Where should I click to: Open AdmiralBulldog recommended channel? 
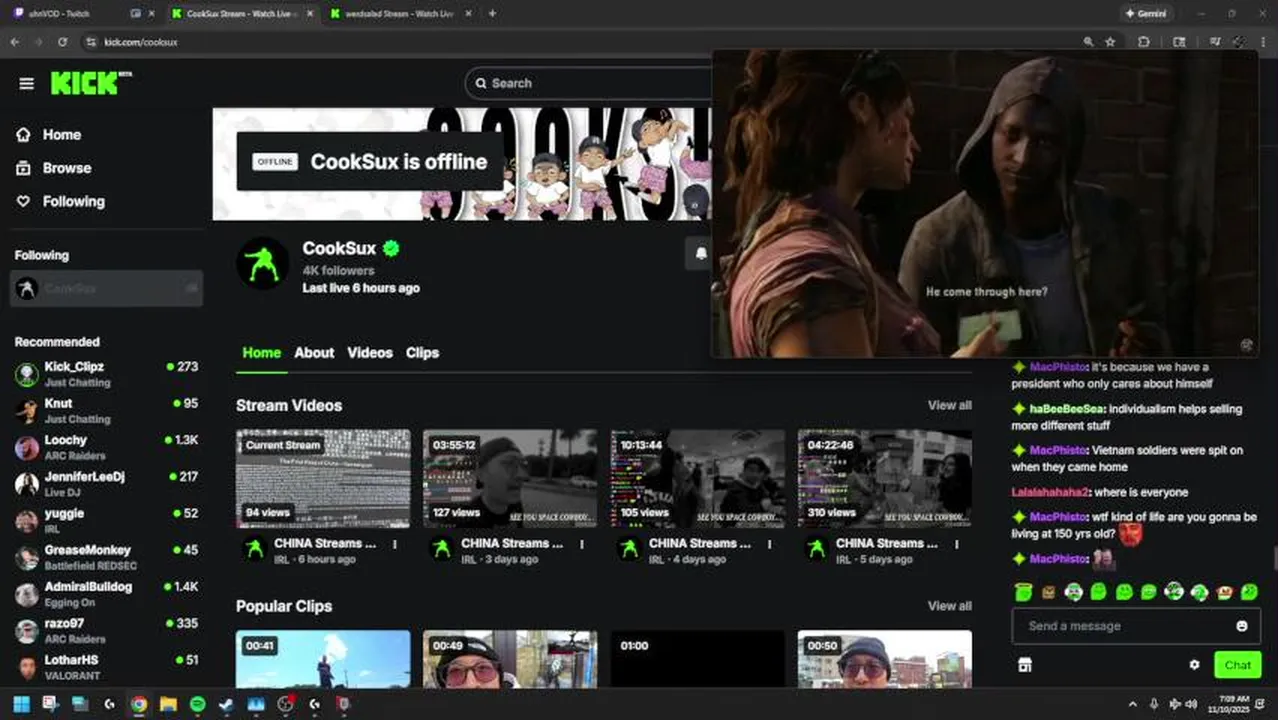click(107, 594)
